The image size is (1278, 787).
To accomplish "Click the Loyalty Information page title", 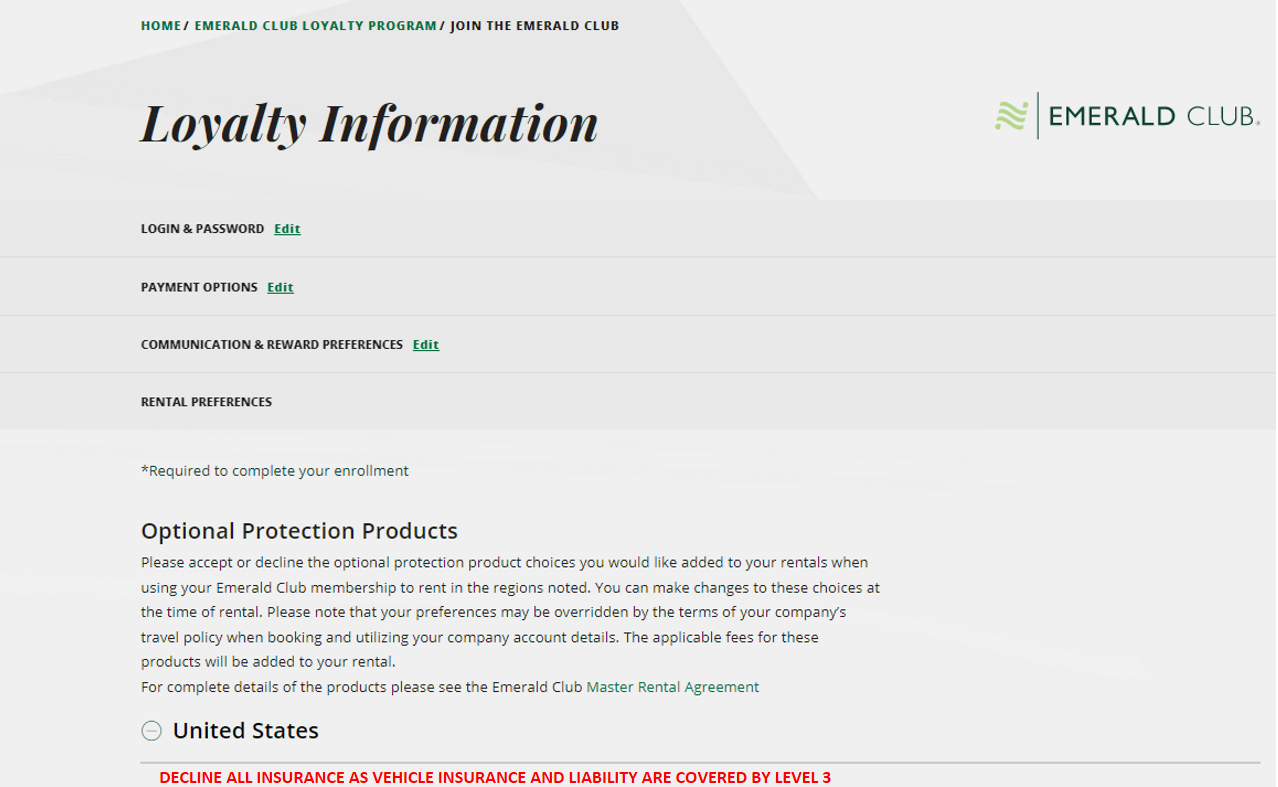I will pos(369,123).
